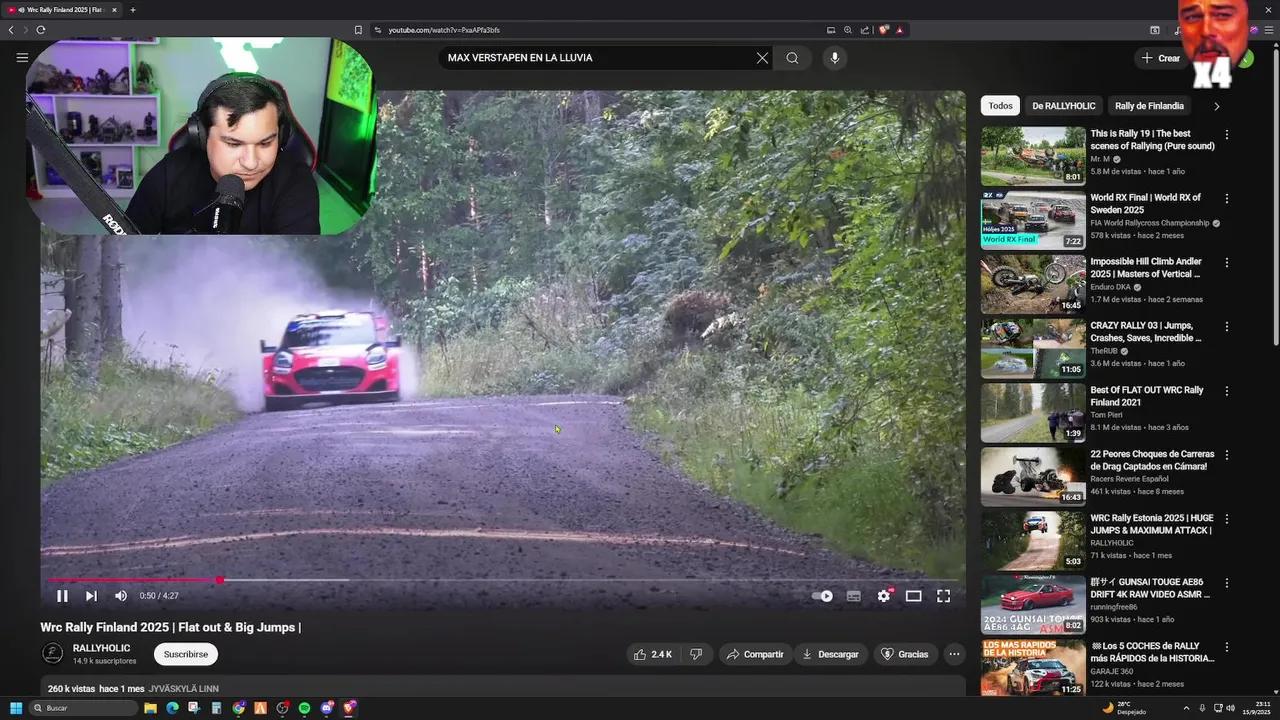
Task: Select the Wrc Rally Finland 2025 browser tab
Action: 63,10
